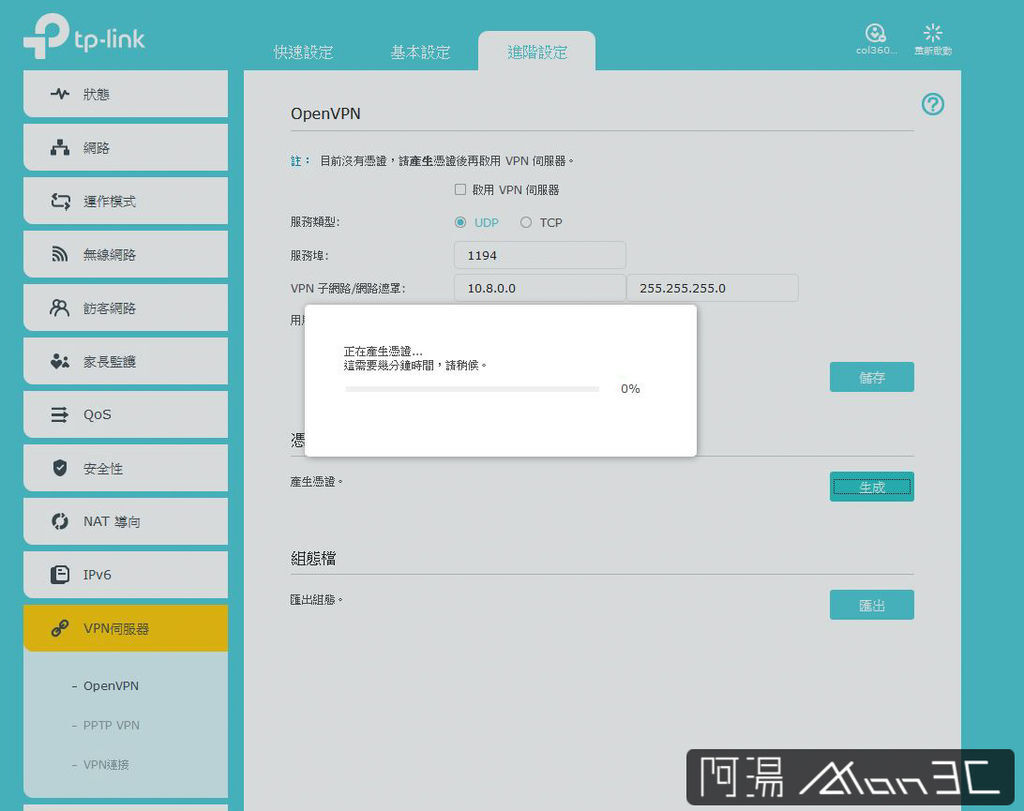Open the 訪客網路 sidebar menu

(x=125, y=308)
